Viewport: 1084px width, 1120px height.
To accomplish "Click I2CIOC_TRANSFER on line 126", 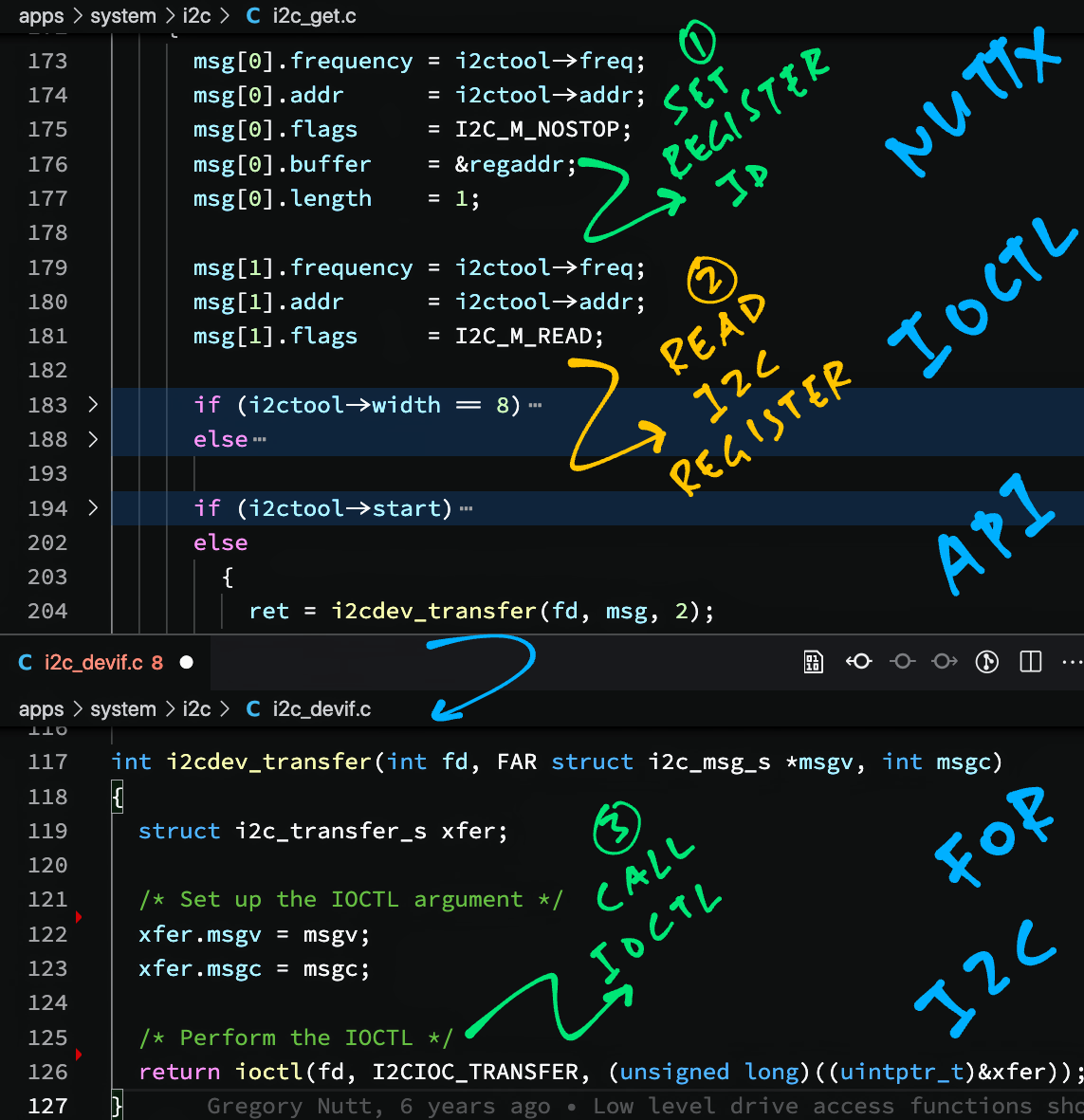I will coord(475,1072).
